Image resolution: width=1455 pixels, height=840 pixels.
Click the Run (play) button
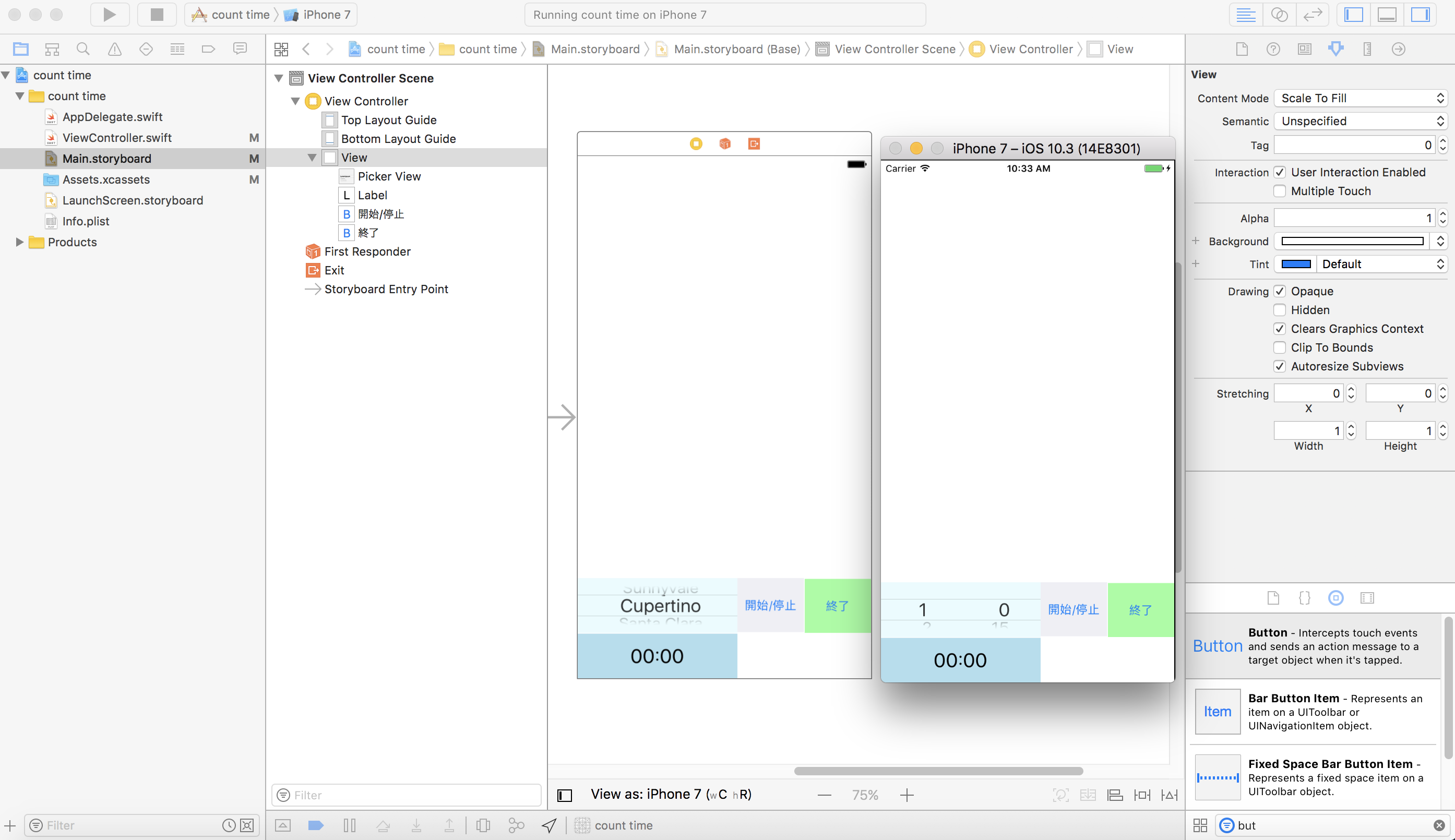pos(109,15)
